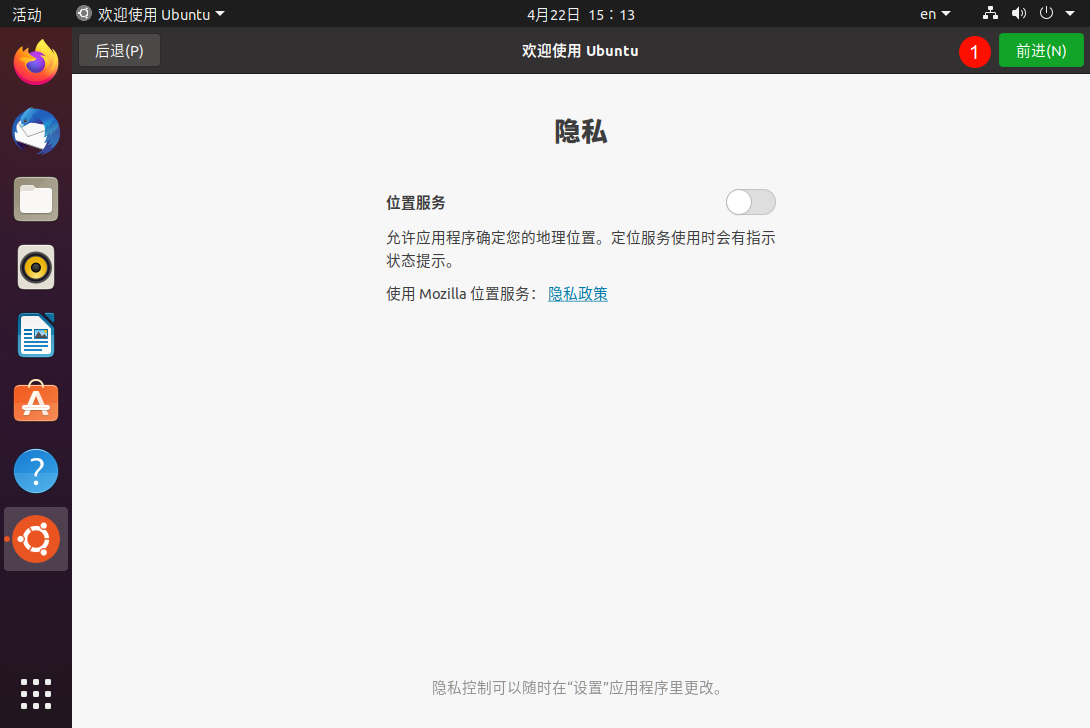The height and width of the screenshot is (728, 1090).
Task: Go back with 后退(P) button
Action: [120, 51]
